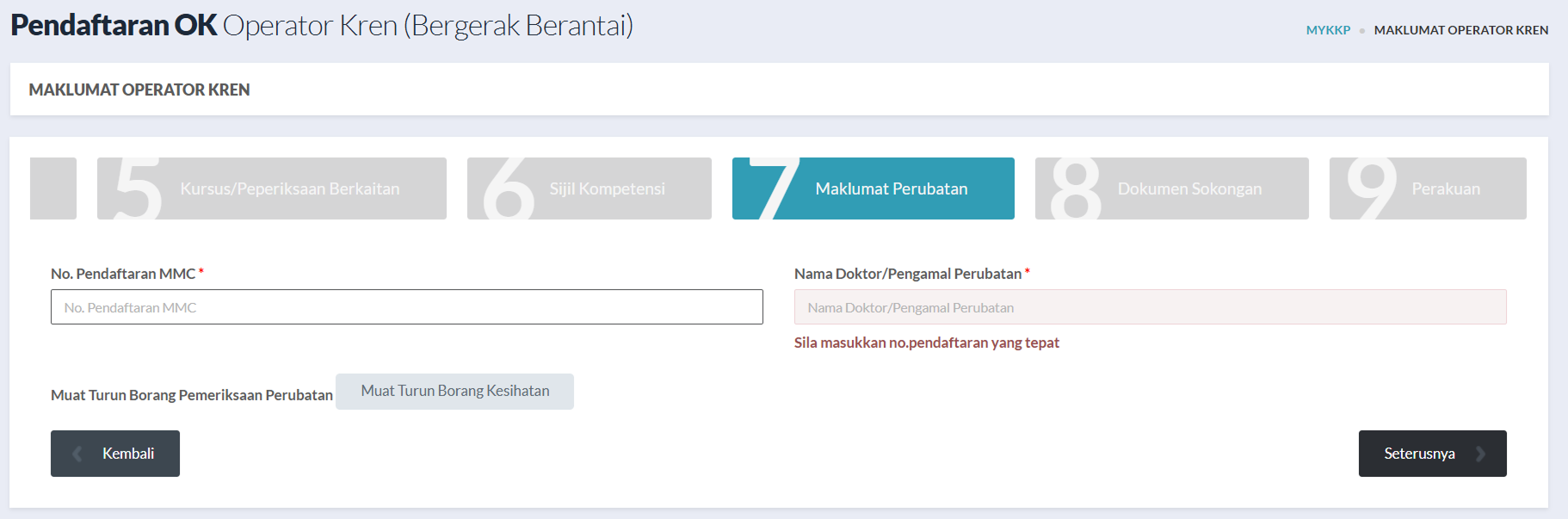Focus the No. Pendaftaran MMC input field
The width and height of the screenshot is (1568, 519).
pyautogui.click(x=406, y=307)
